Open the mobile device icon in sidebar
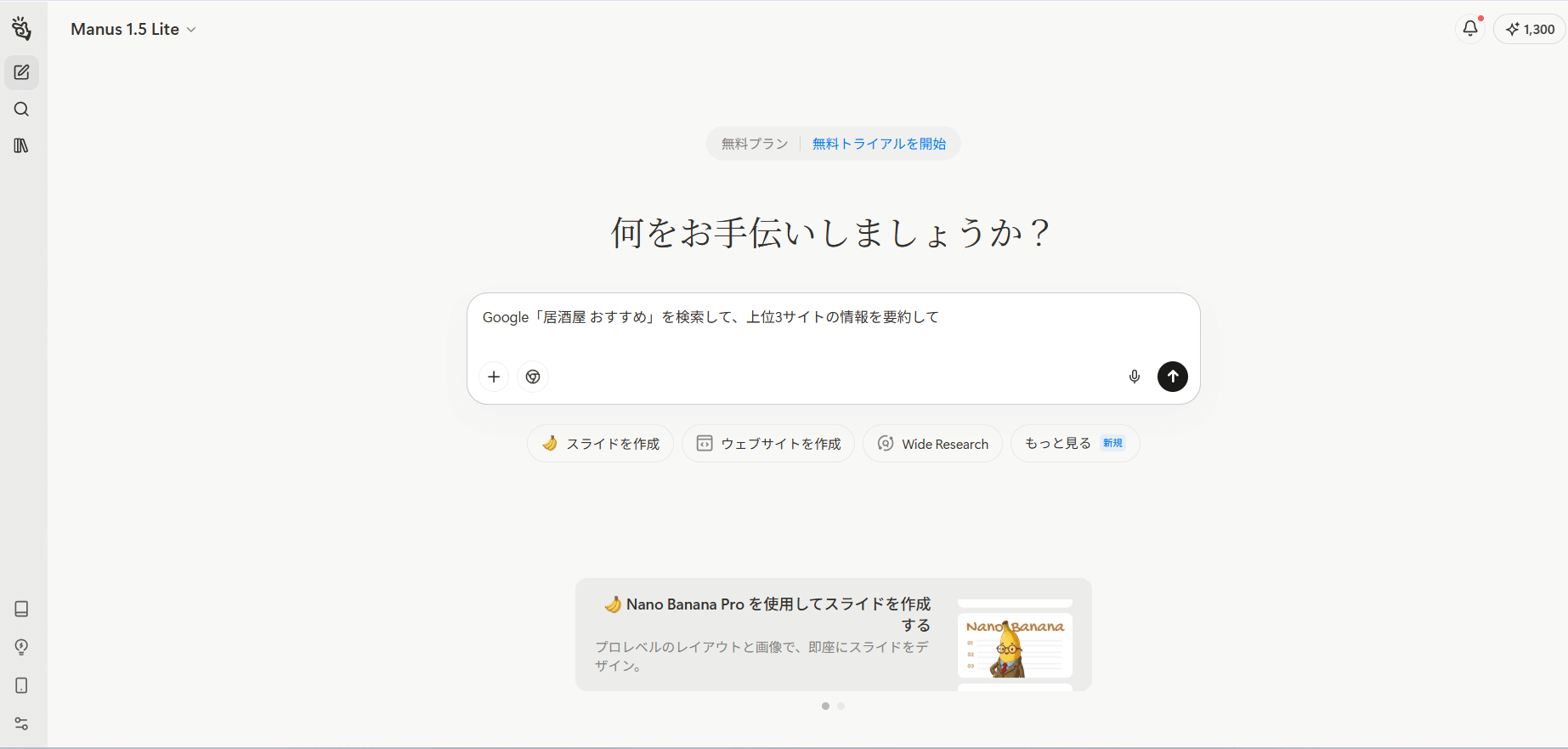1568x749 pixels. click(x=22, y=685)
